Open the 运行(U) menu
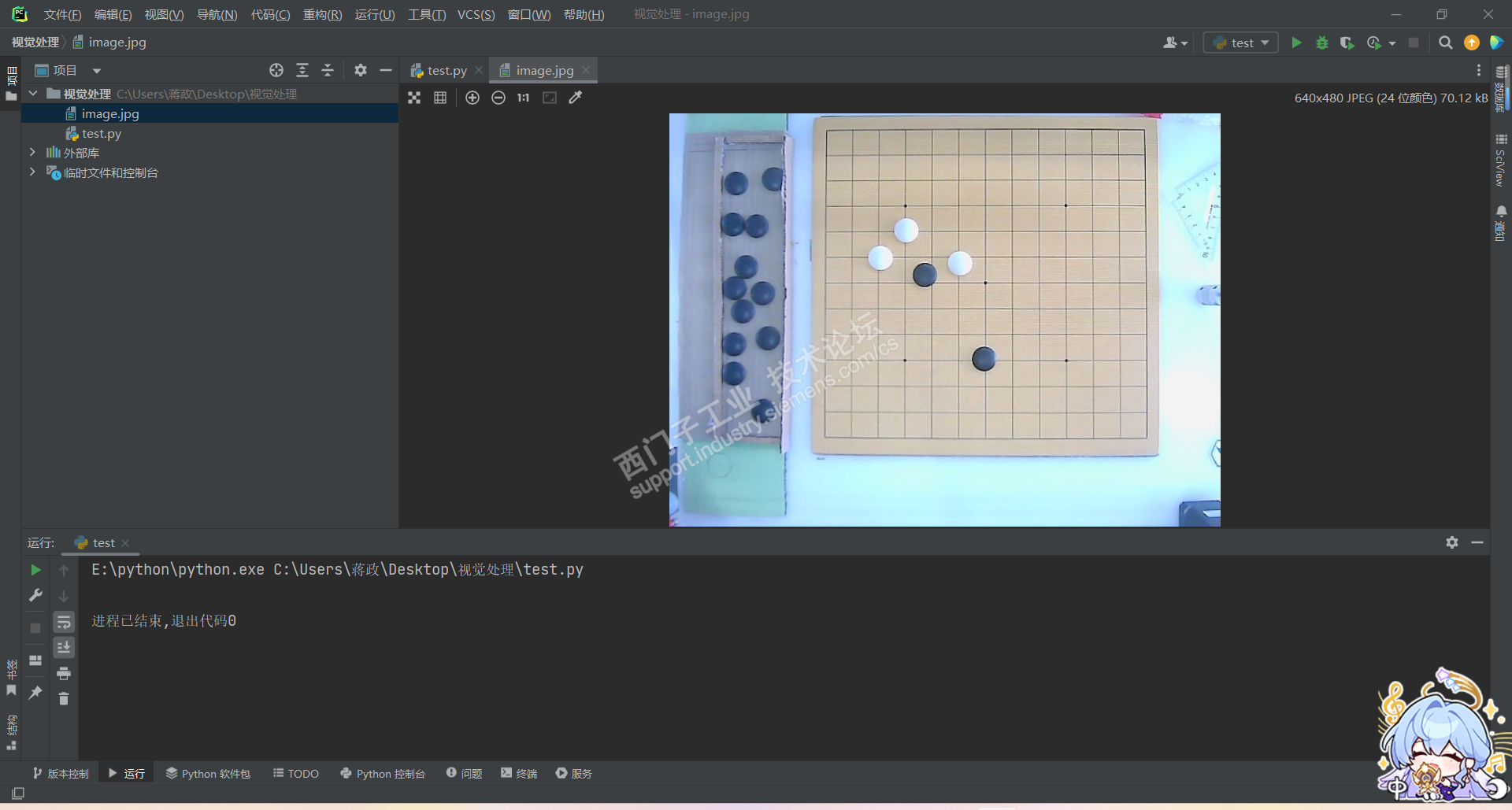1512x810 pixels. [x=375, y=15]
